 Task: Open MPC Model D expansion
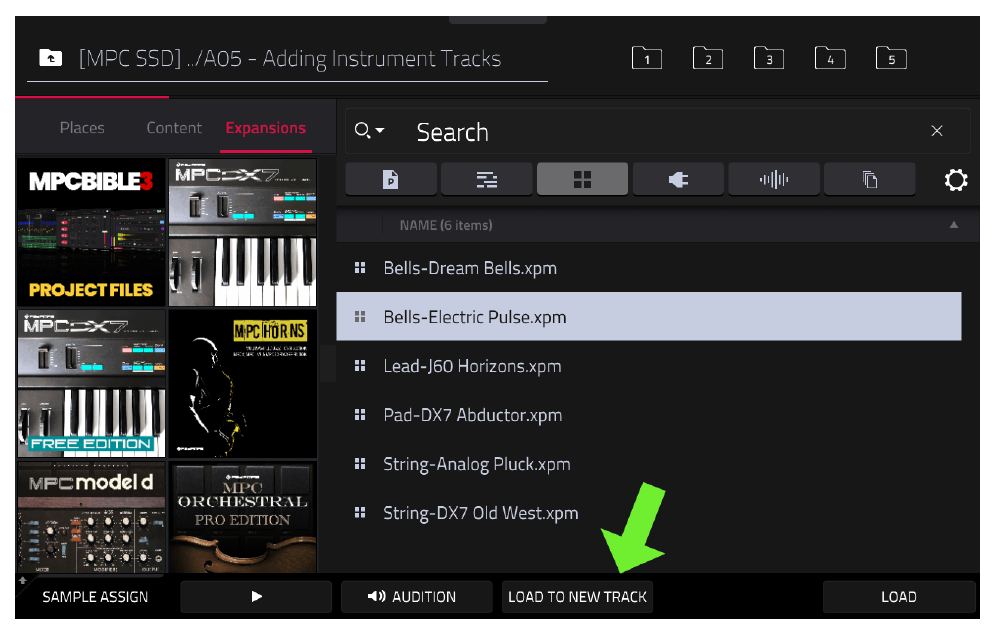pos(91,517)
